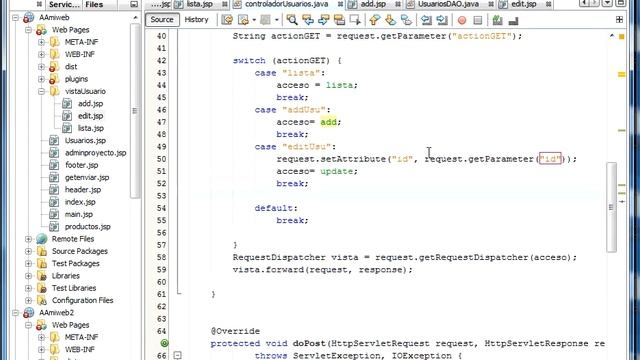Uncomment selected lines icon

(x=513, y=20)
